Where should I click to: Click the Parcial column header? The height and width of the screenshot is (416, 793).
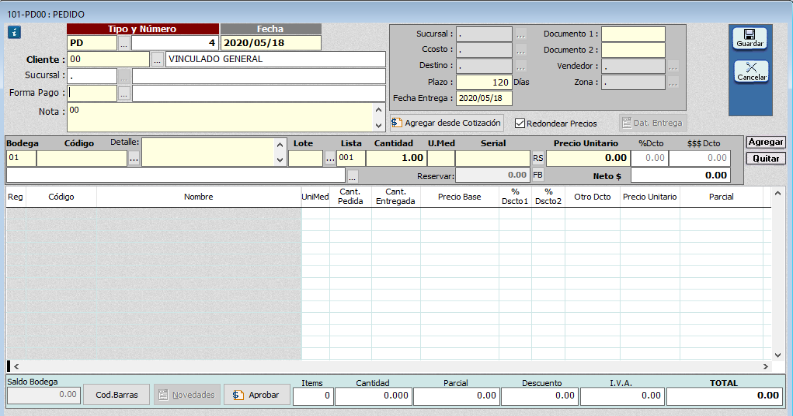coord(721,197)
